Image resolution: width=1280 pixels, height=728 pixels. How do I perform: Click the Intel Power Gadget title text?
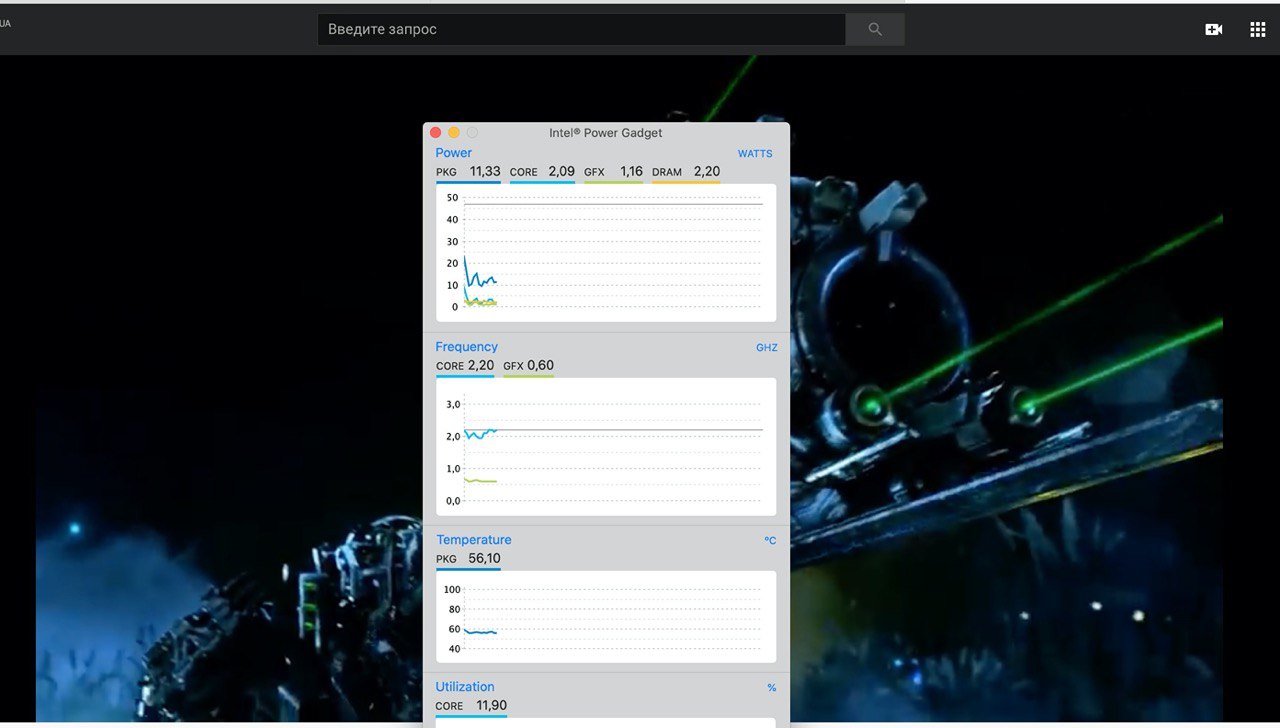[606, 133]
